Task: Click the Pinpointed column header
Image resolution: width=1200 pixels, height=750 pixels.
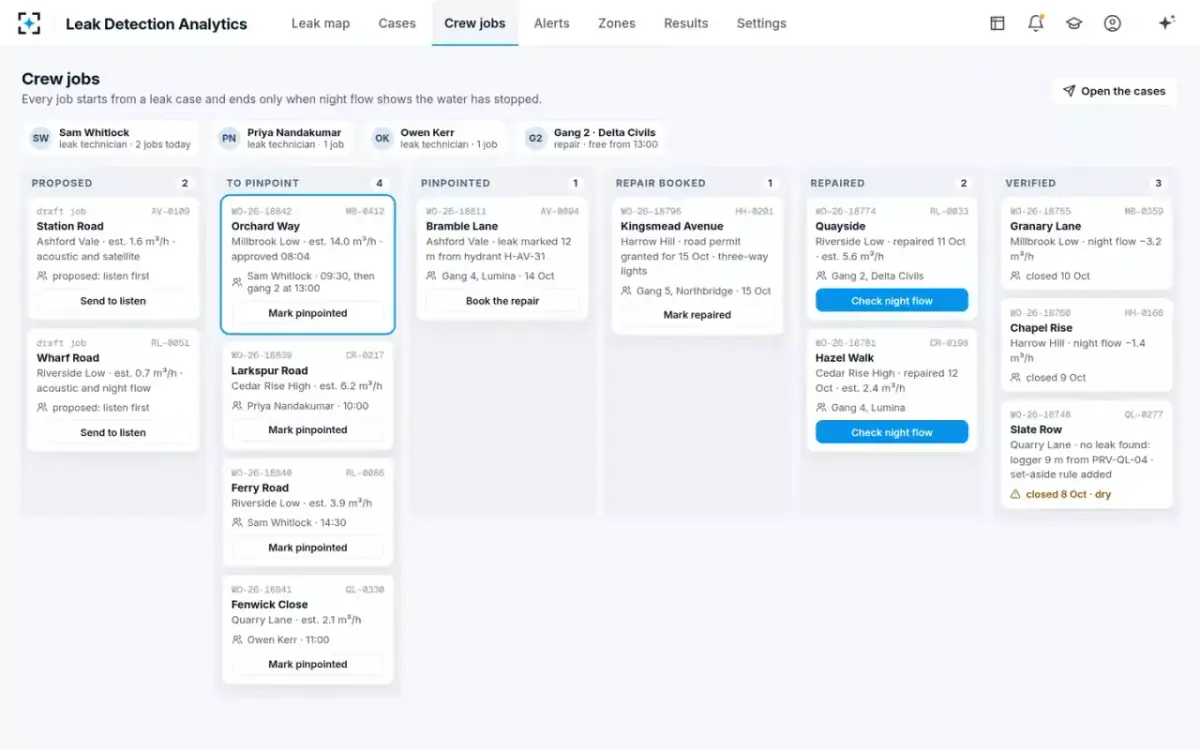Action: click(x=455, y=183)
